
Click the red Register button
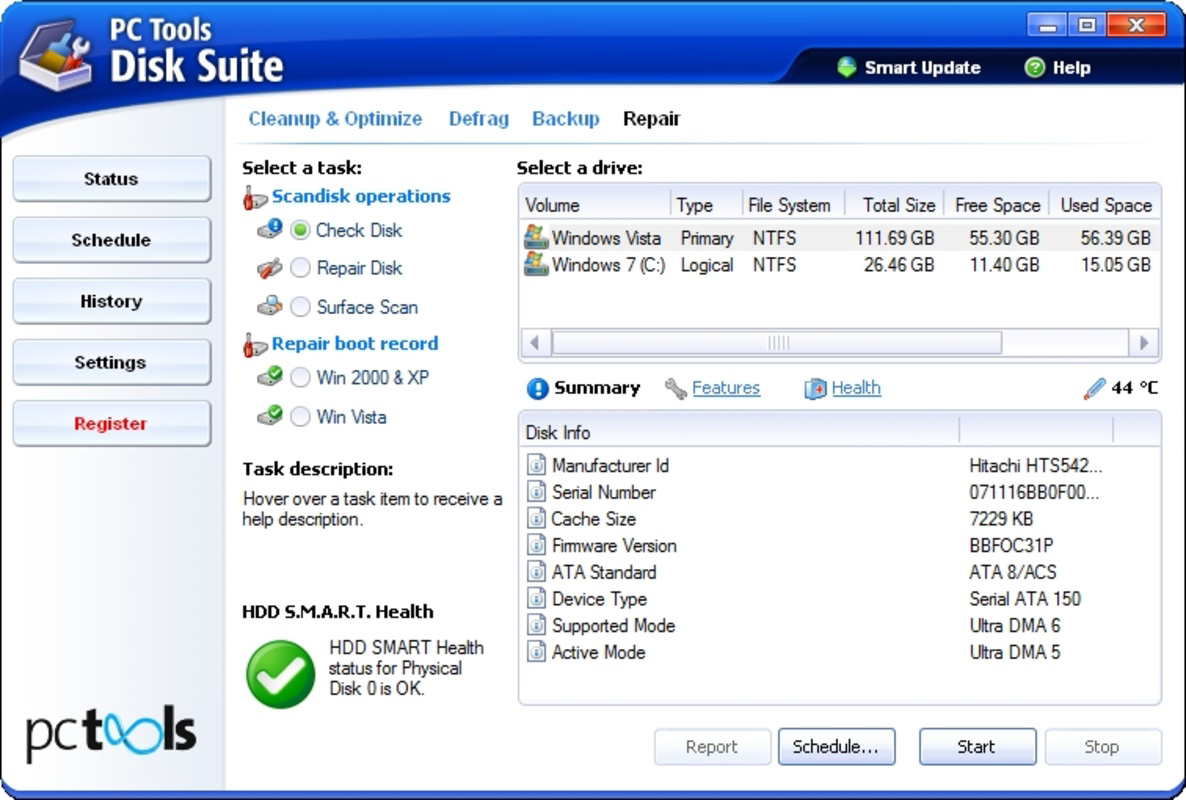coord(112,423)
